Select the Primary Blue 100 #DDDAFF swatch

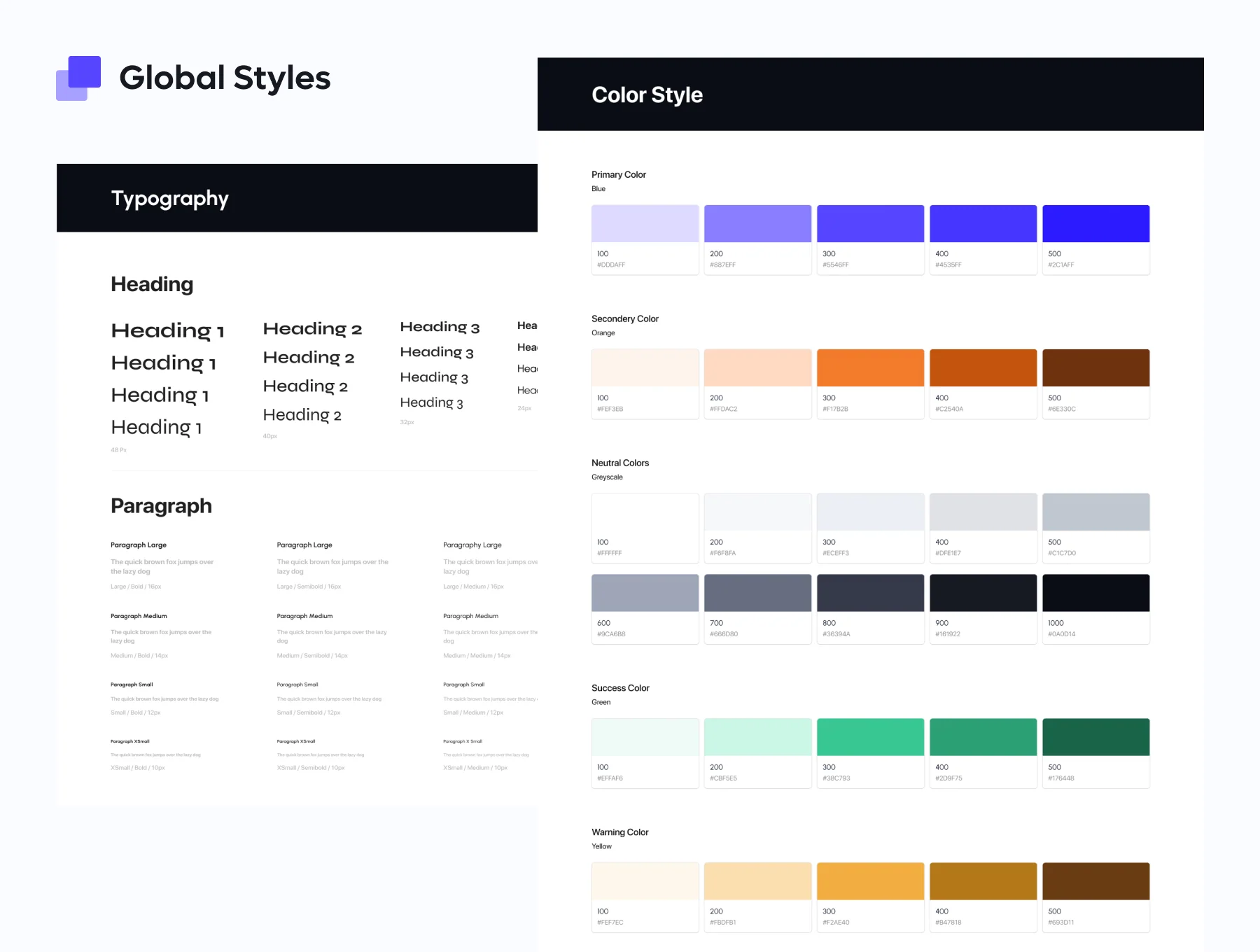coord(645,239)
